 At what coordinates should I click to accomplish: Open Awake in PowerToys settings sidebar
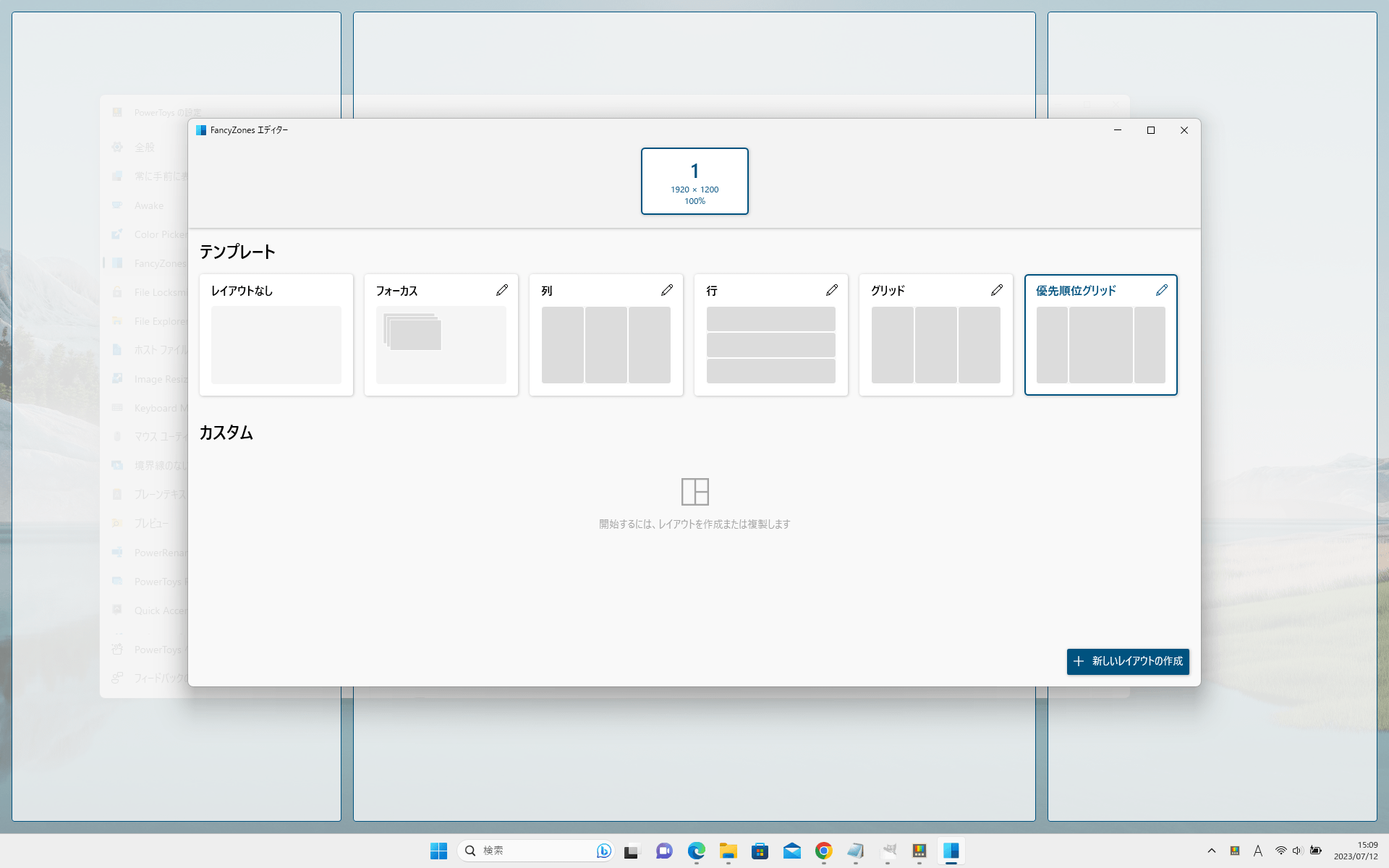145,205
